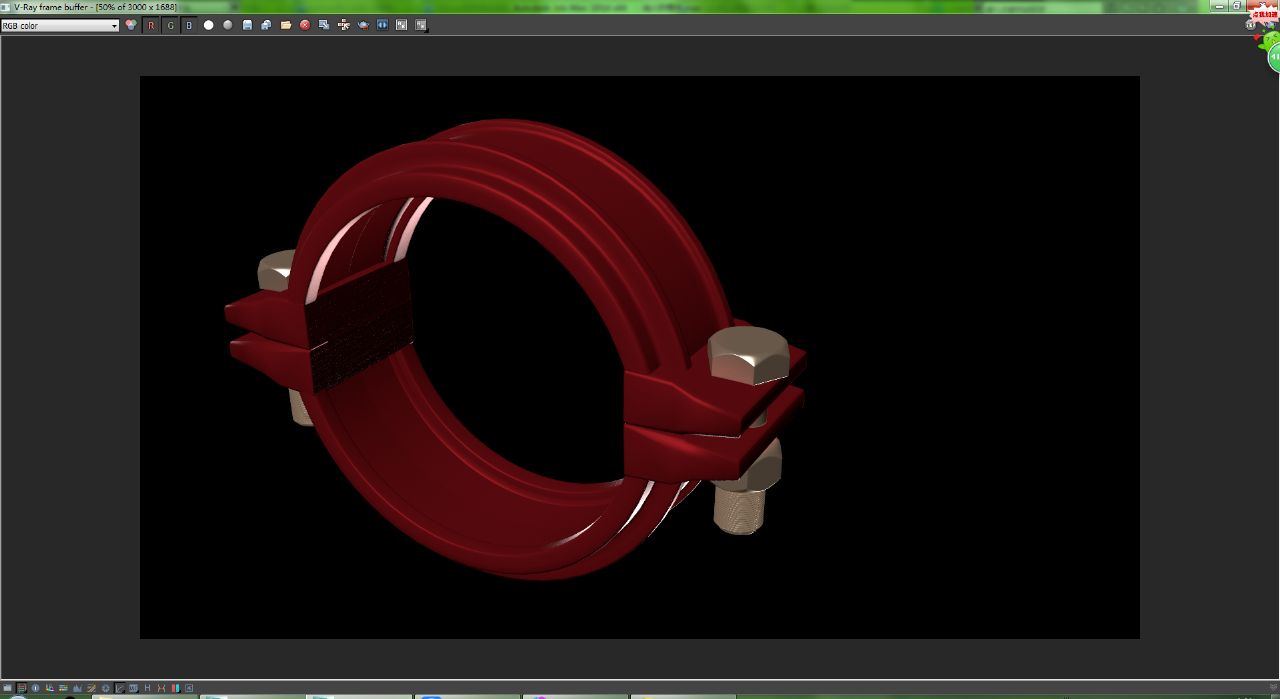Viewport: 1280px width, 699px height.
Task: Click the track mouse while rendering icon
Action: 343,25
